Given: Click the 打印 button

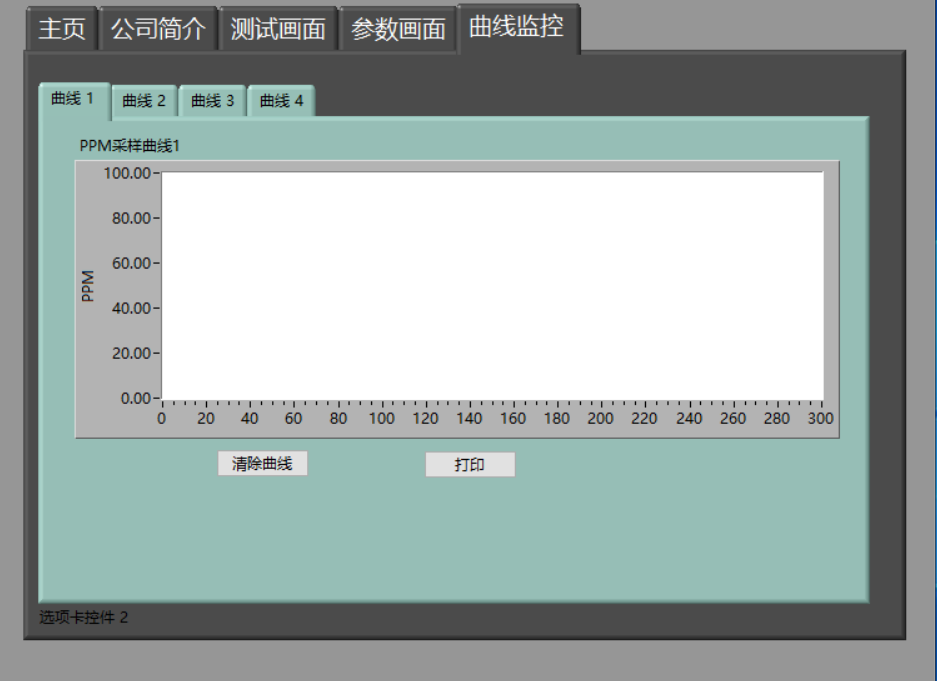Looking at the screenshot, I should pos(470,463).
